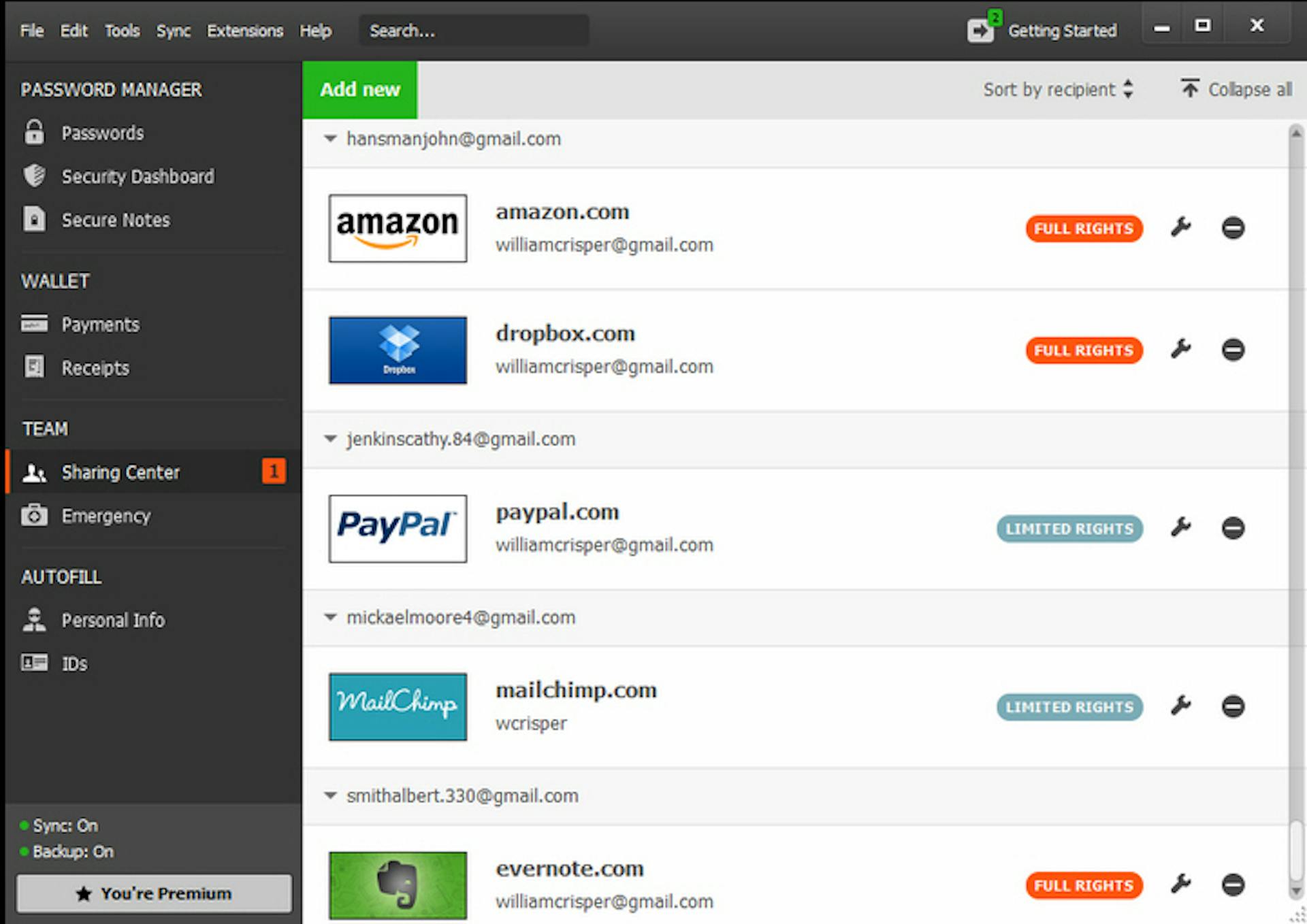This screenshot has height=924, width=1307.
Task: Click the dropbox.com entry title
Action: pos(565,333)
